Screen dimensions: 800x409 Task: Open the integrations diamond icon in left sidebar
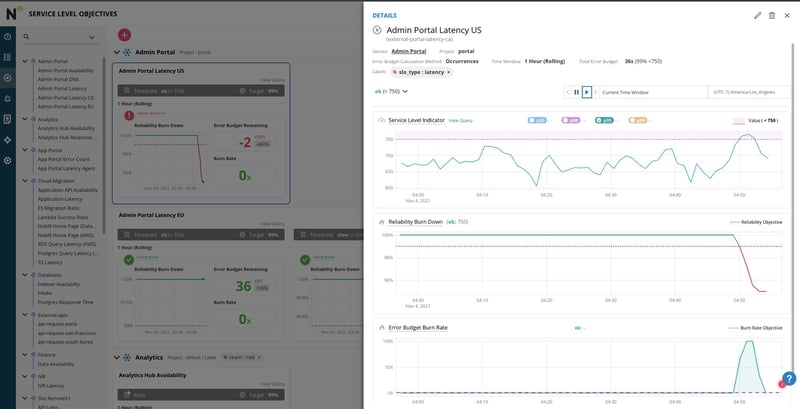[8, 140]
